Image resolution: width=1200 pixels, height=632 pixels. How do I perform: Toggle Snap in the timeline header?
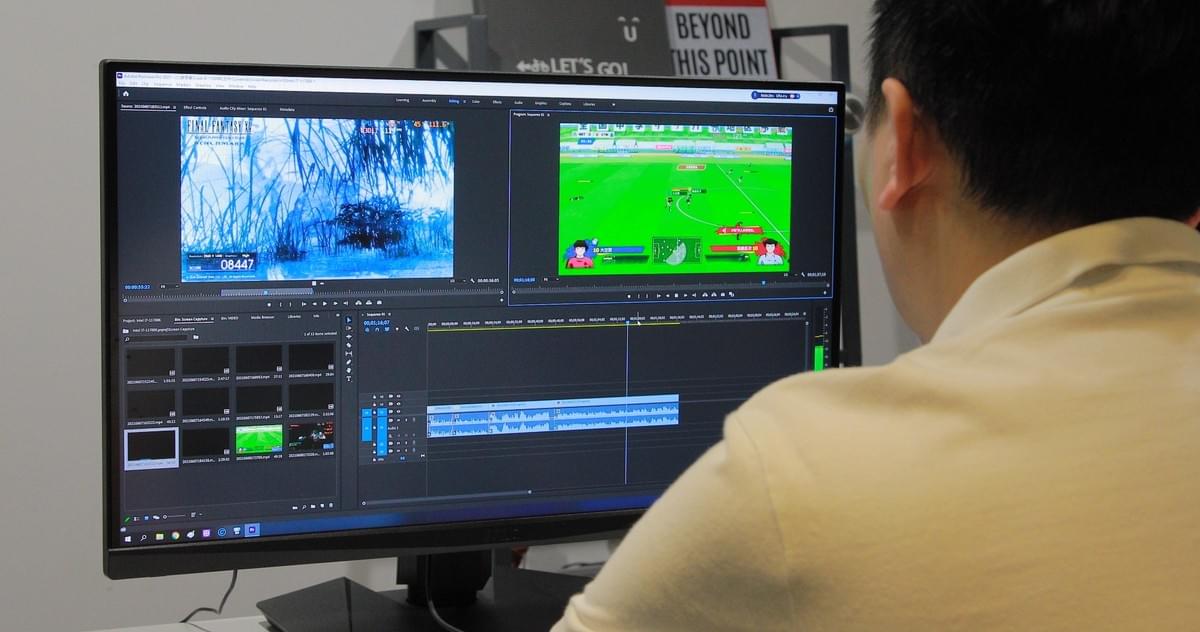pos(375,330)
